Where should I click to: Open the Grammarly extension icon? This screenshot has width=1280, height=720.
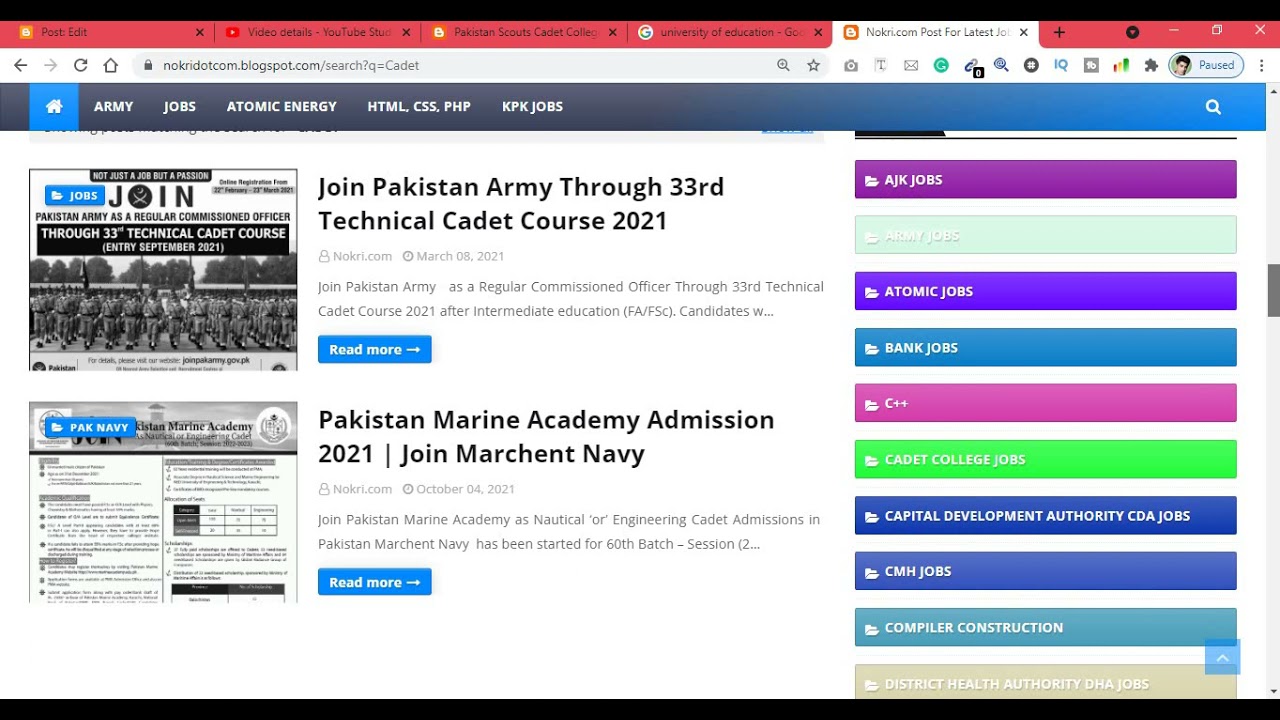[941, 65]
